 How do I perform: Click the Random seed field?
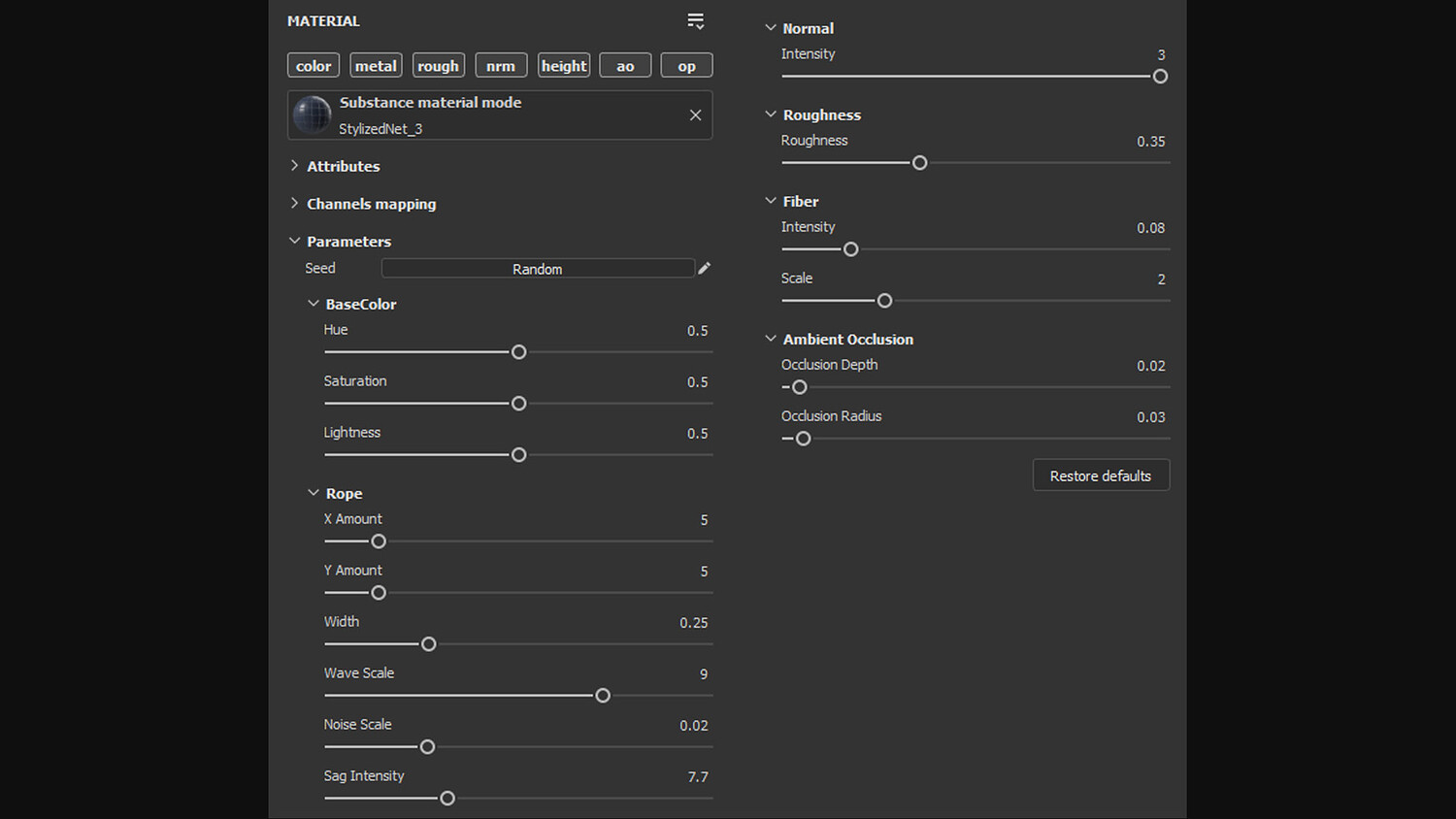[538, 269]
